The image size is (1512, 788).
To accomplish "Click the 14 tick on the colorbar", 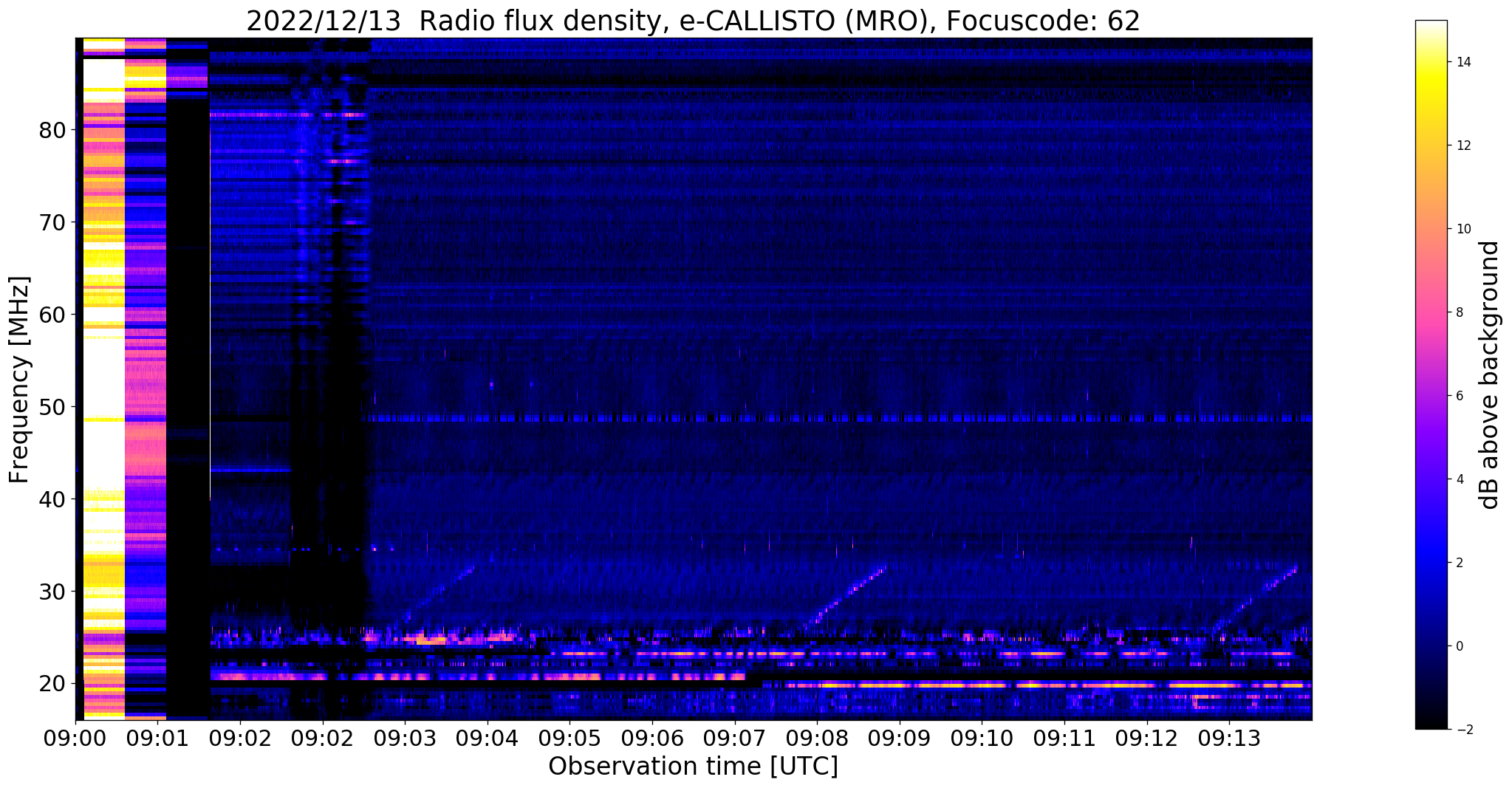I will pos(1463,62).
